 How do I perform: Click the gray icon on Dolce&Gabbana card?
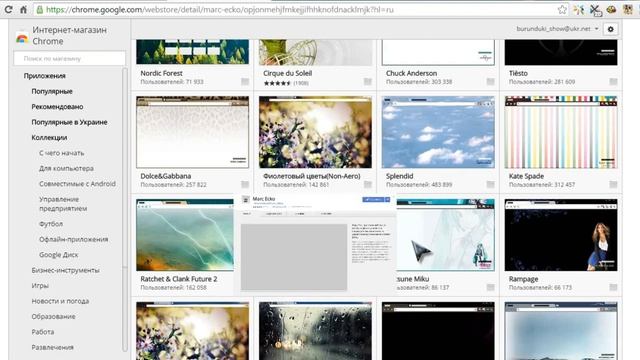245,184
